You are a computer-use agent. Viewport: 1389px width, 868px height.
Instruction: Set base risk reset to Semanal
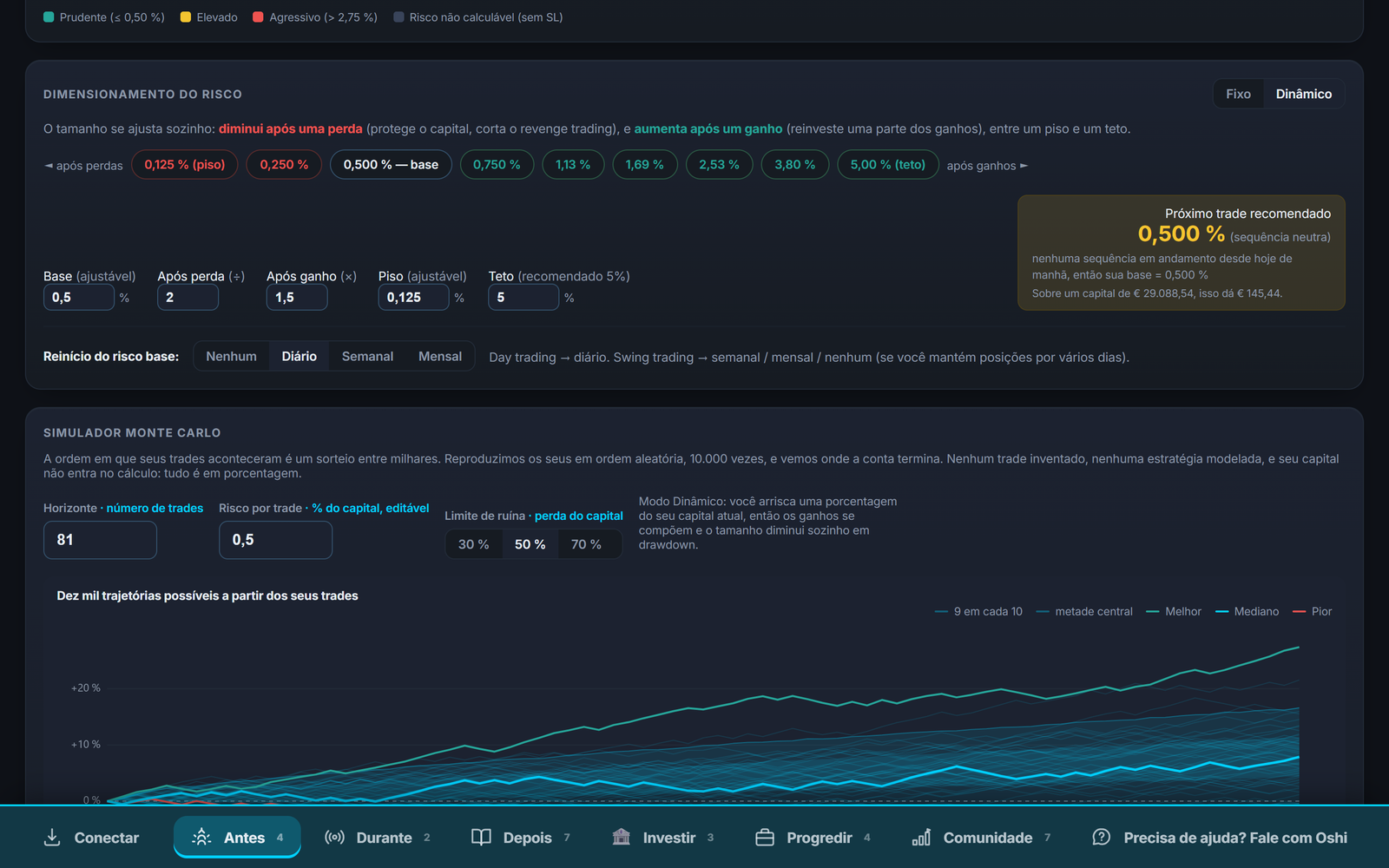[367, 357]
